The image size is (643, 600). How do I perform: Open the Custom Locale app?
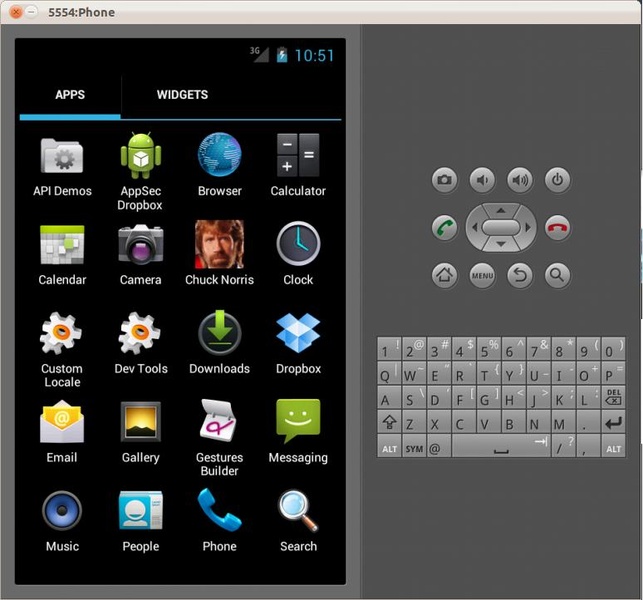click(x=62, y=350)
